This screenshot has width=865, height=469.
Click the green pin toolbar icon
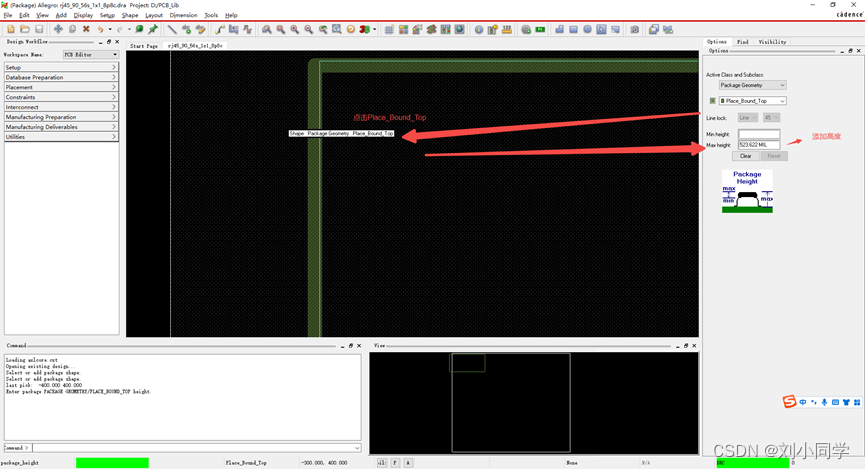(x=153, y=30)
